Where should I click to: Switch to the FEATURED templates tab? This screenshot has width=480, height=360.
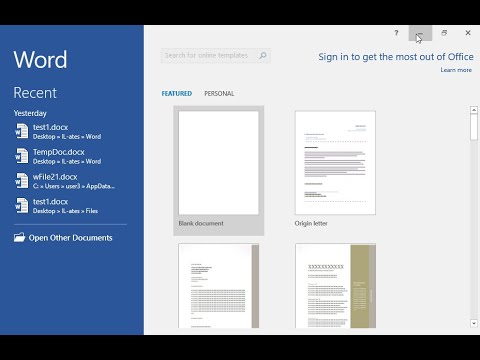coord(177,94)
